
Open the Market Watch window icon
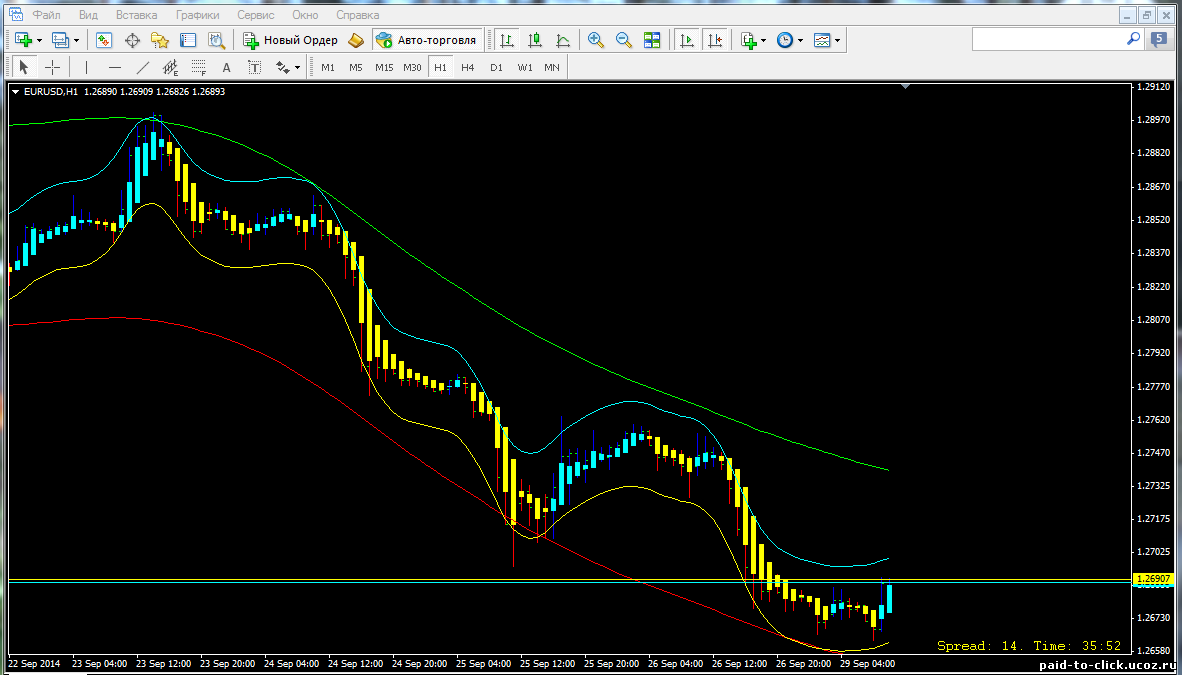click(104, 40)
